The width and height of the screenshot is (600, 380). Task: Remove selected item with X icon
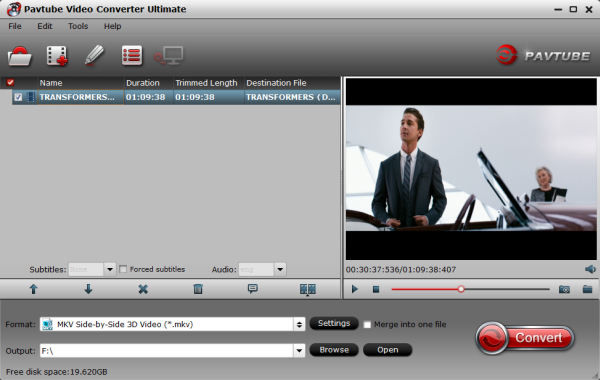tap(143, 289)
